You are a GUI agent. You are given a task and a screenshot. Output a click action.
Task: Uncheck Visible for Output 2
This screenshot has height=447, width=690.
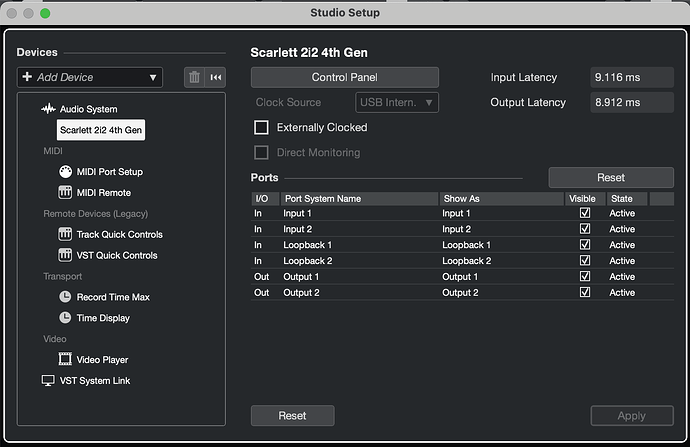click(x=585, y=292)
